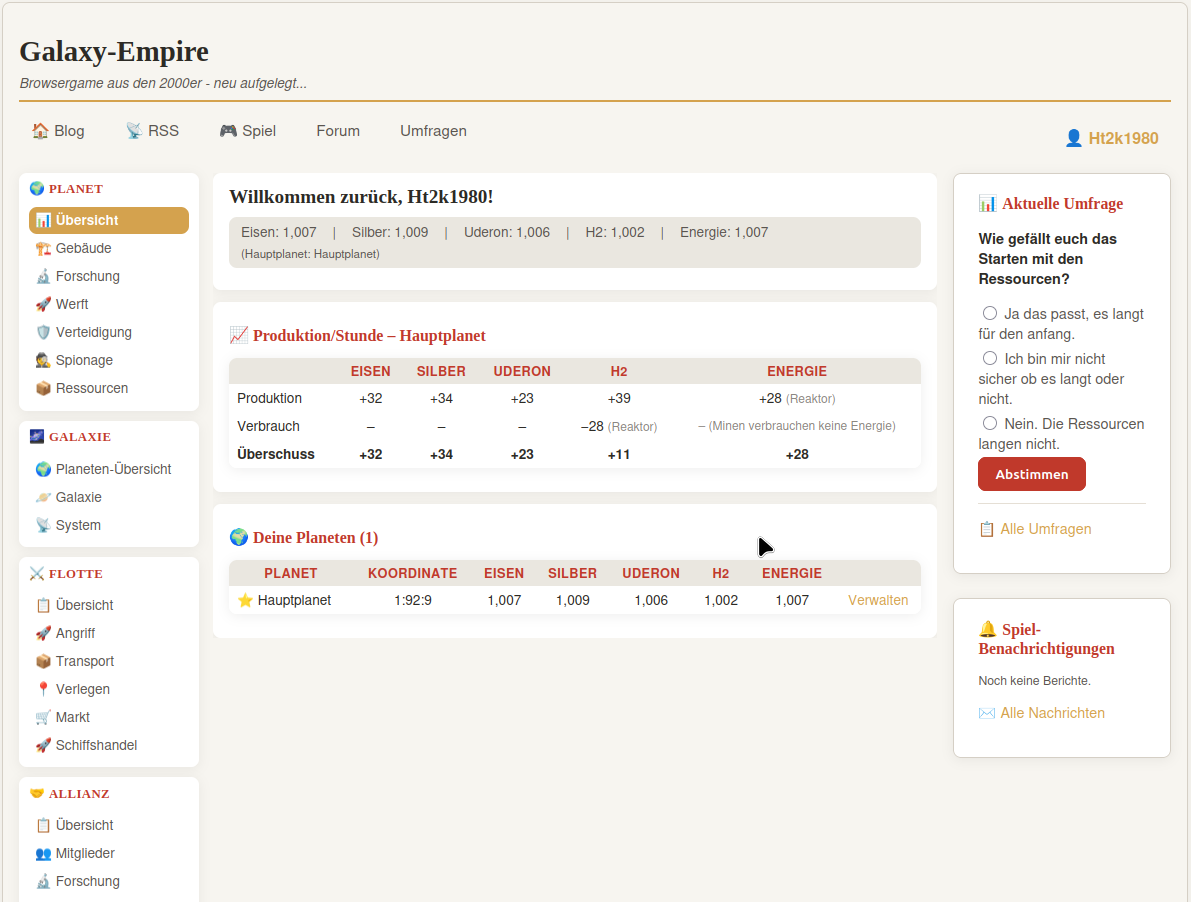Image resolution: width=1191 pixels, height=902 pixels.
Task: Click the microscope icon of Allianz Forschung
Action: coord(43,882)
